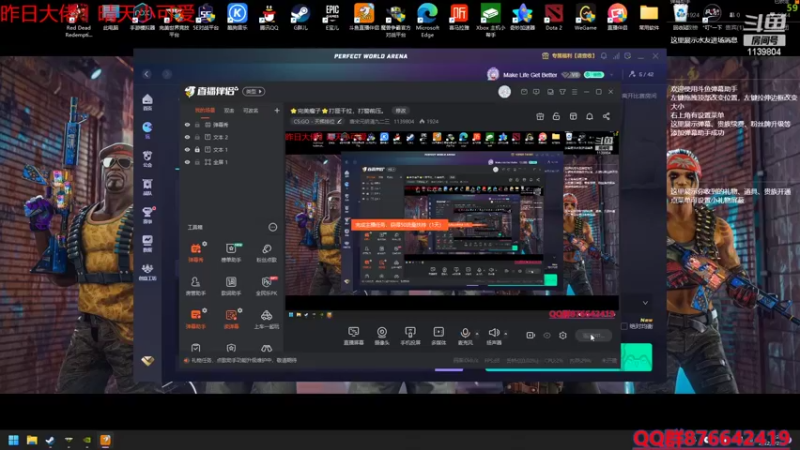Toggle the green switch in Perfect World Arena header
The height and width of the screenshot is (450, 800).
(x=594, y=74)
